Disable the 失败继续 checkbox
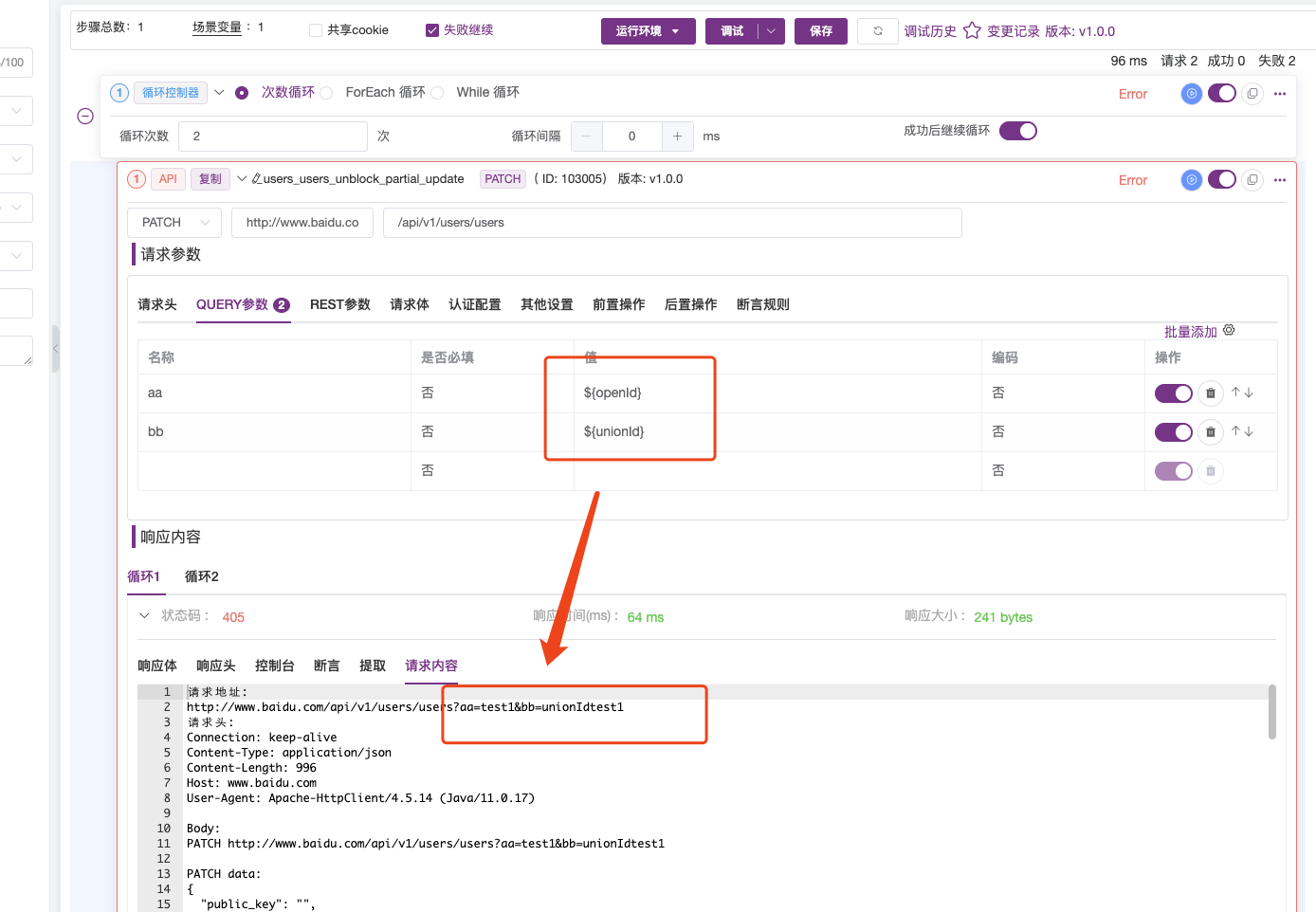The width and height of the screenshot is (1316, 912). coord(431,29)
